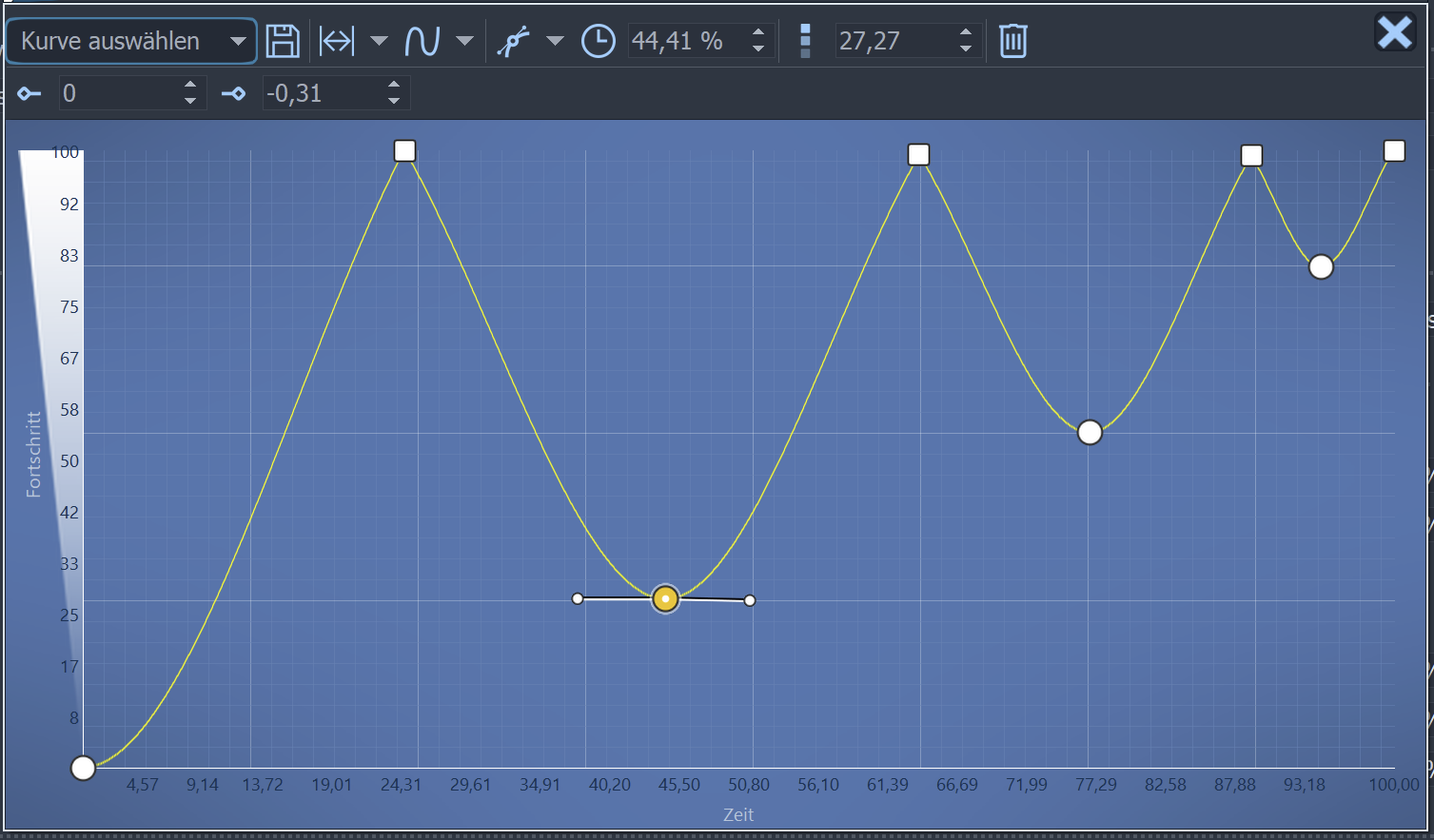The width and height of the screenshot is (1434, 840).
Task: Click the curve node type icon
Action: [514, 41]
